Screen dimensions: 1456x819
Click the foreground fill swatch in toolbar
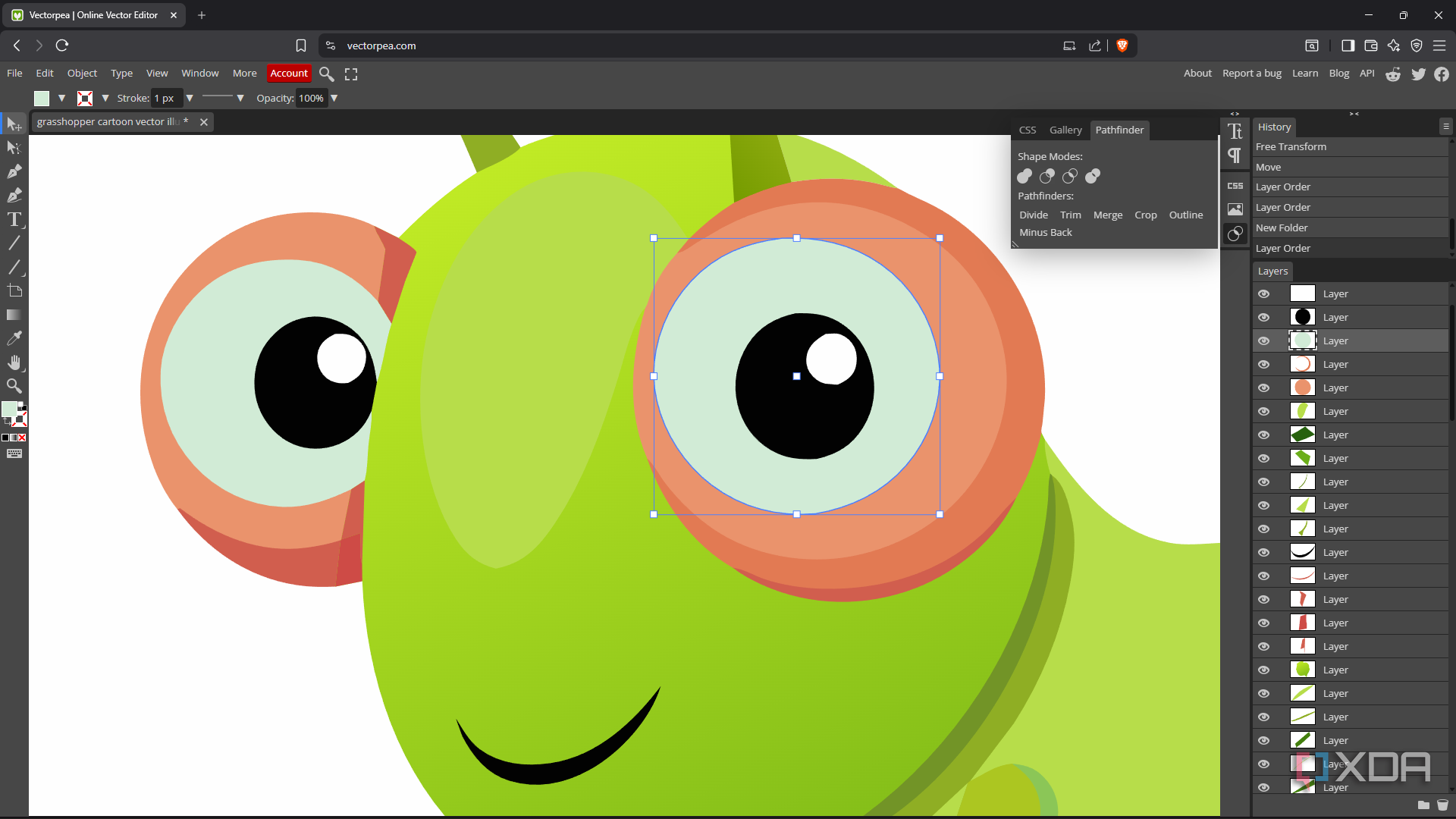pos(9,409)
